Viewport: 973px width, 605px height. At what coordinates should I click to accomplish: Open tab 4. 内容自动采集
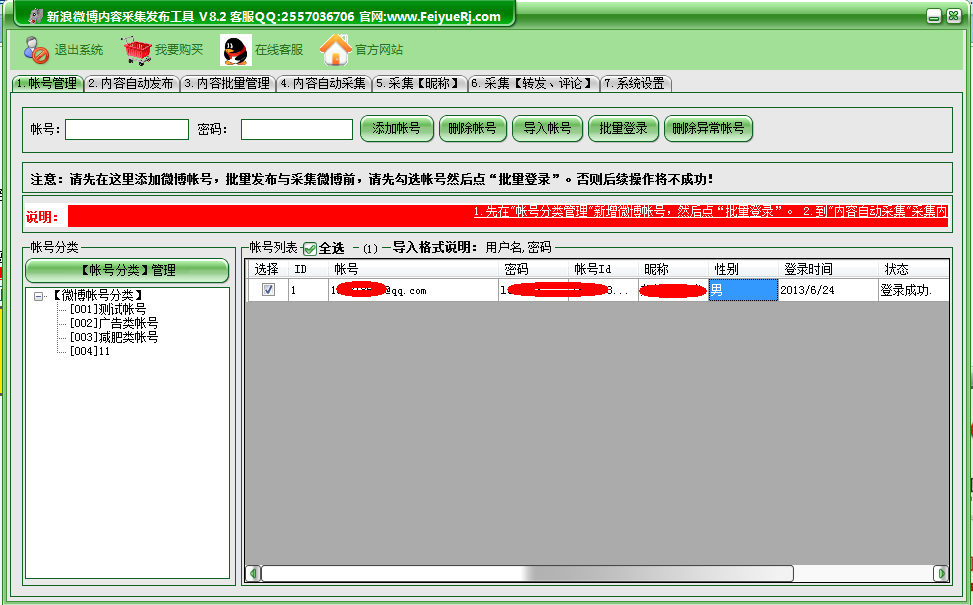[323, 83]
